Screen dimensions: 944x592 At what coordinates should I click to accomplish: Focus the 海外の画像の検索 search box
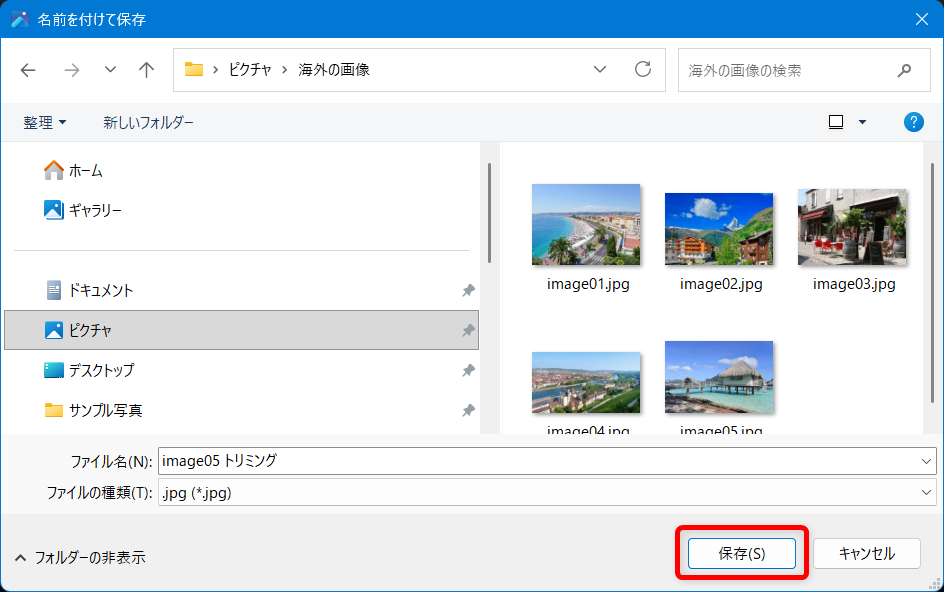(x=804, y=70)
